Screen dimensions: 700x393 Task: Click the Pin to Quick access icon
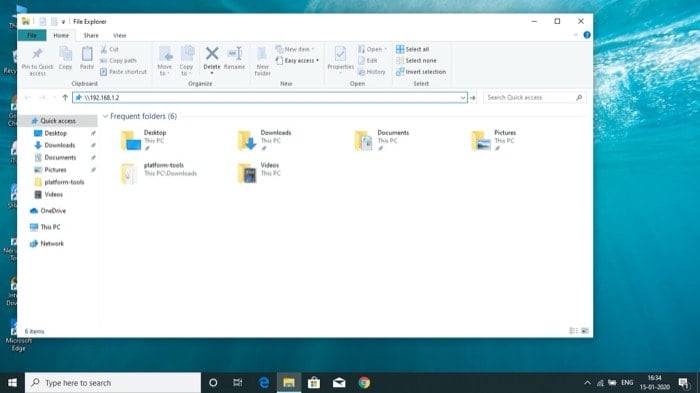[38, 54]
